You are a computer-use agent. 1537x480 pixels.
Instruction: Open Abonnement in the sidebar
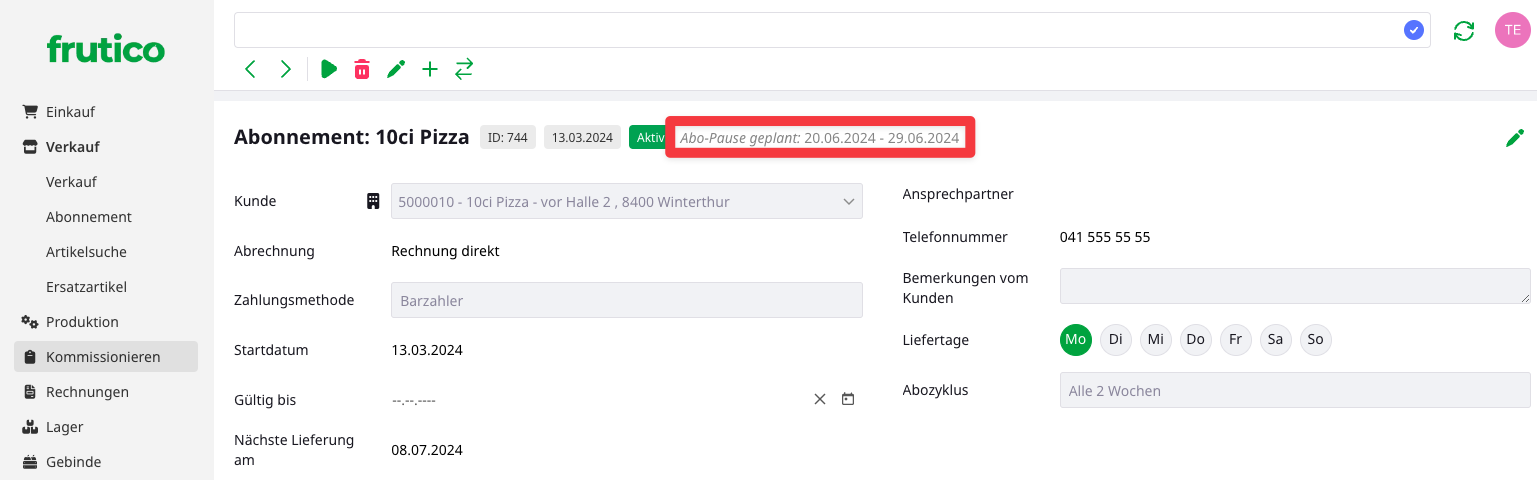pyautogui.click(x=89, y=217)
